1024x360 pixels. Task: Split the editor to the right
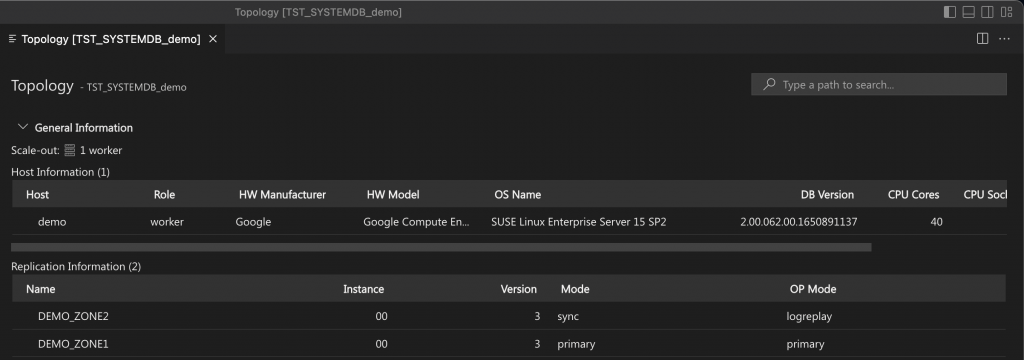982,39
